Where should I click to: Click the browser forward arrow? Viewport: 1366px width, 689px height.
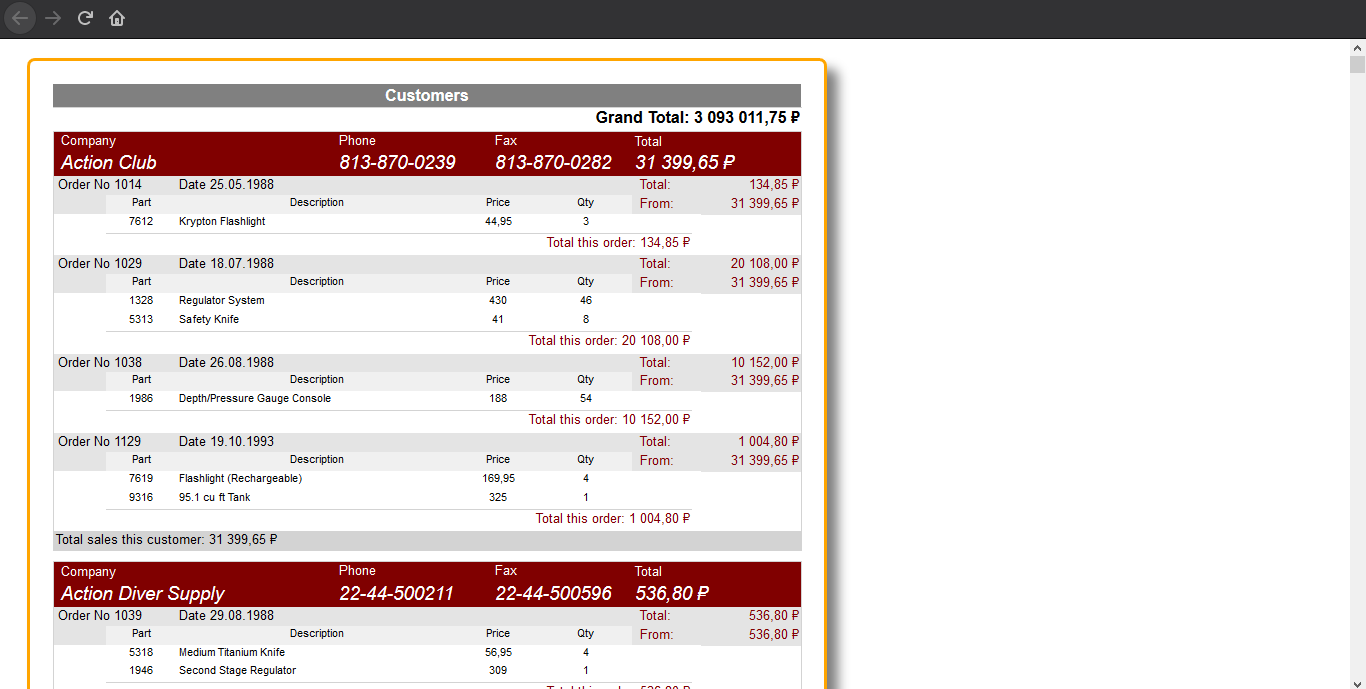(53, 18)
